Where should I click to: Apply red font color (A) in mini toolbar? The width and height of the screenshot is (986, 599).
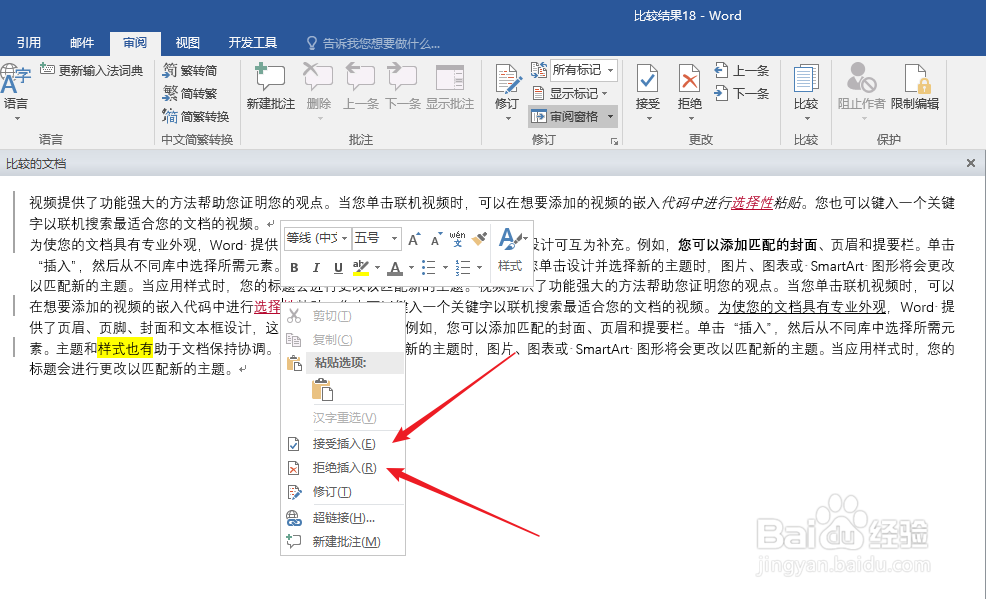point(395,268)
